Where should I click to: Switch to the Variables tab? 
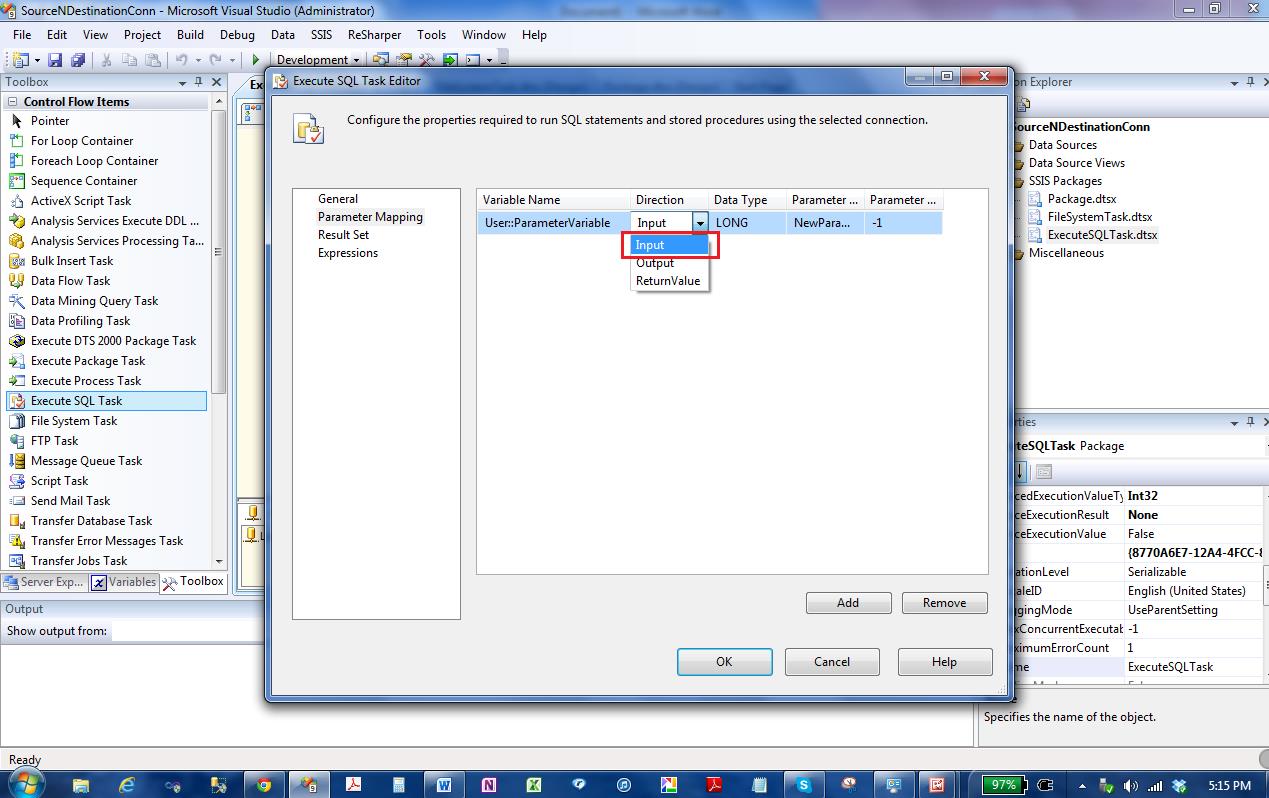(124, 582)
